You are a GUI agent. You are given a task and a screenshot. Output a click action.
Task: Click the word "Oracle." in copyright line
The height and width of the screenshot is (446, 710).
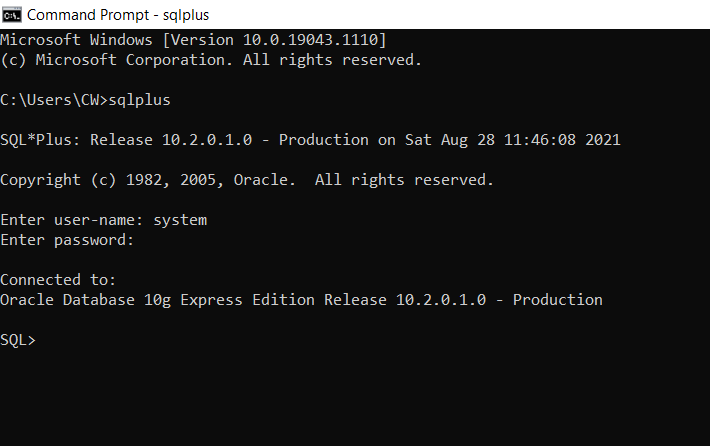pos(265,180)
